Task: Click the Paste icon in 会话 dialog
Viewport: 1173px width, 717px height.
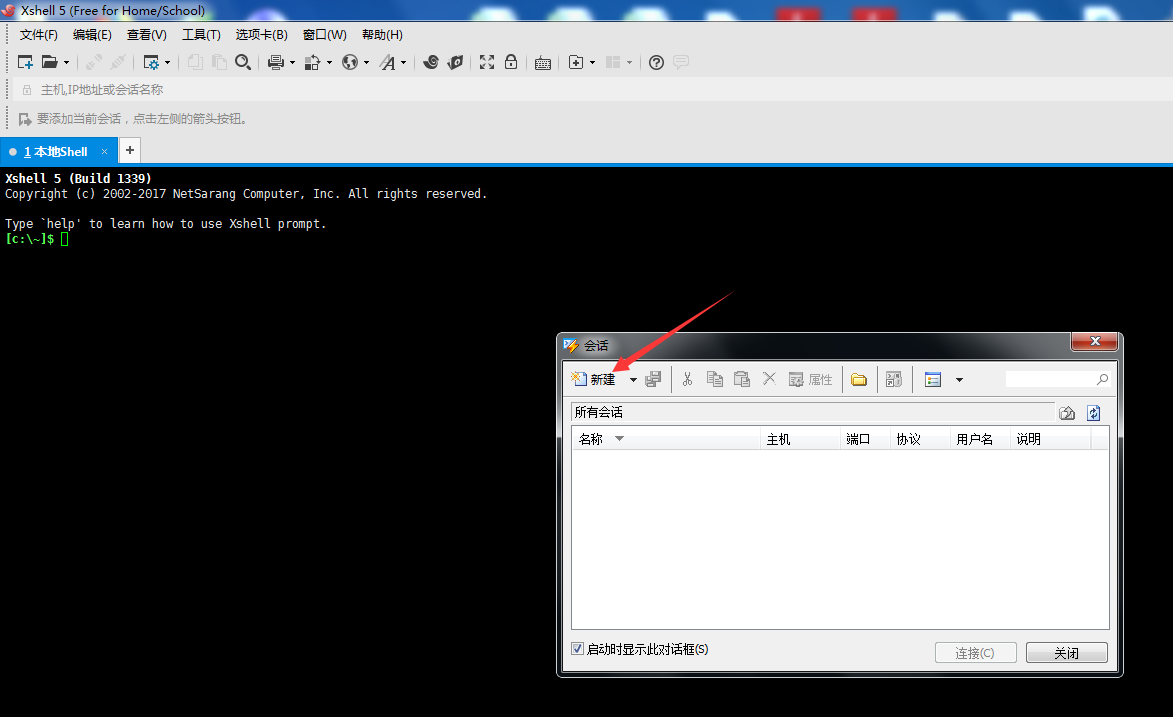Action: pos(741,379)
